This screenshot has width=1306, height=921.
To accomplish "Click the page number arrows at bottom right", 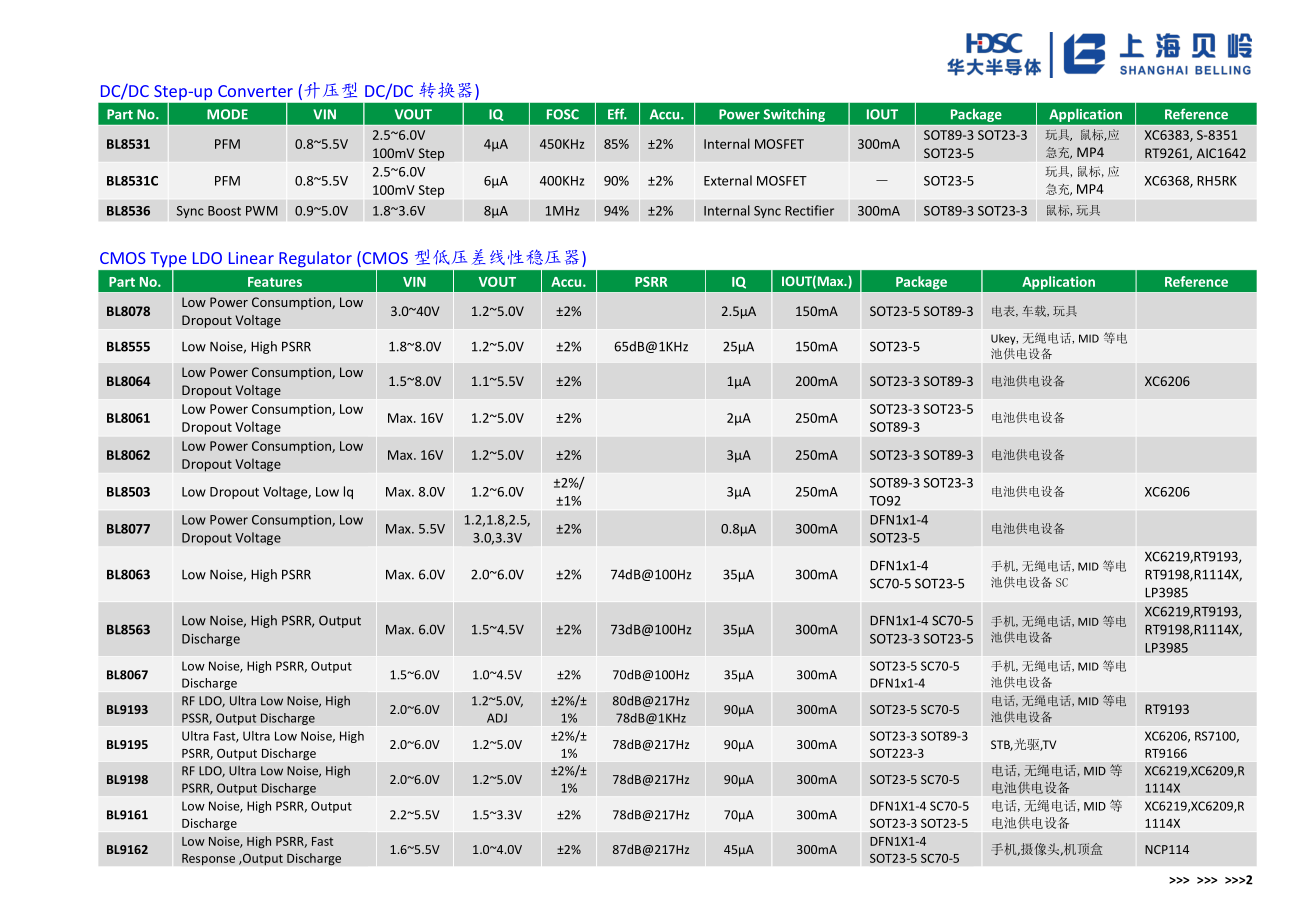I will [1210, 881].
